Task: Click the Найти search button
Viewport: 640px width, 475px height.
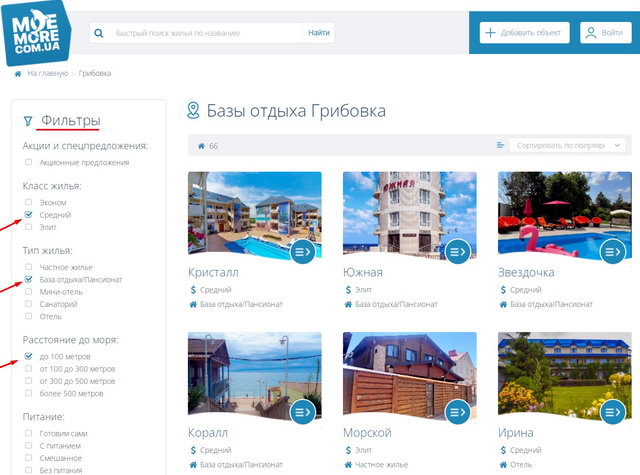Action: click(x=319, y=33)
